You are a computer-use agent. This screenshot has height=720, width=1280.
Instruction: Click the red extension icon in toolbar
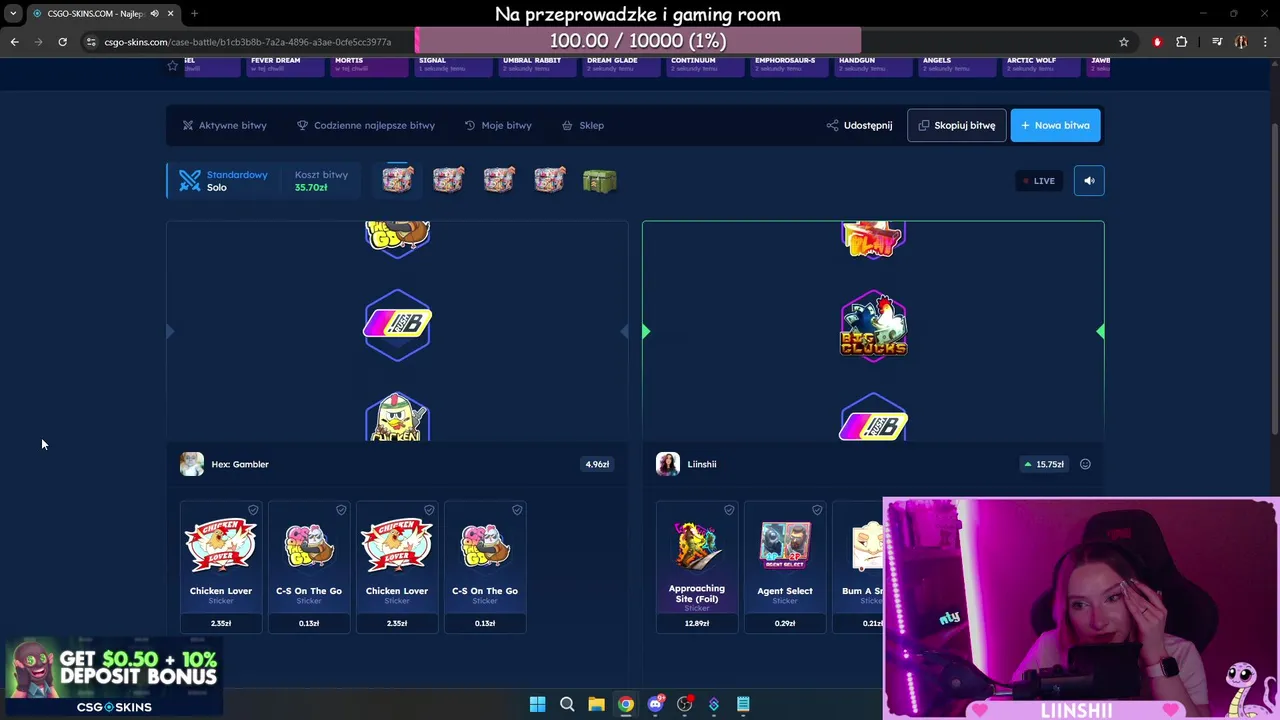pos(1157,42)
